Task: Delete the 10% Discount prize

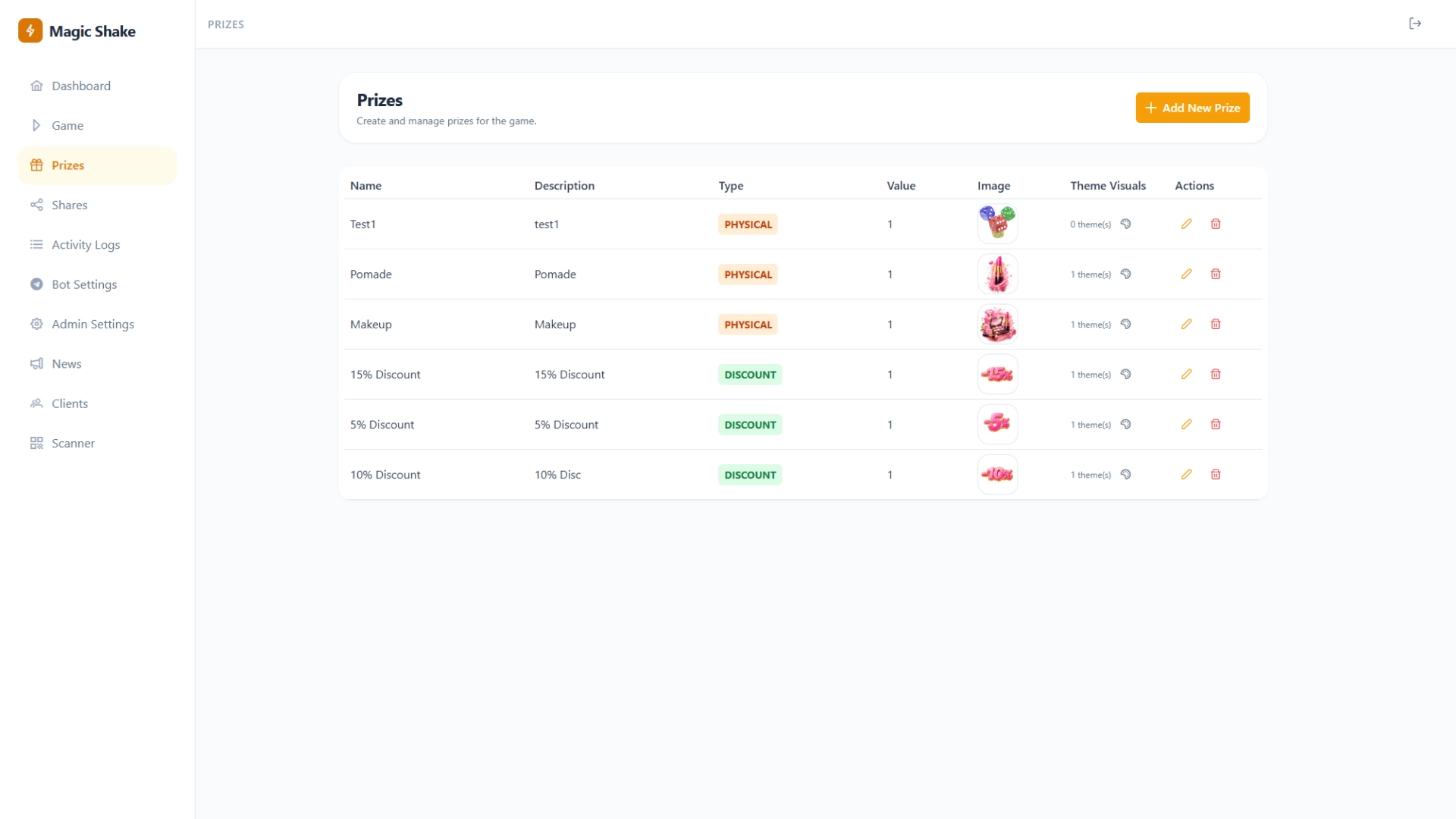Action: tap(1216, 475)
